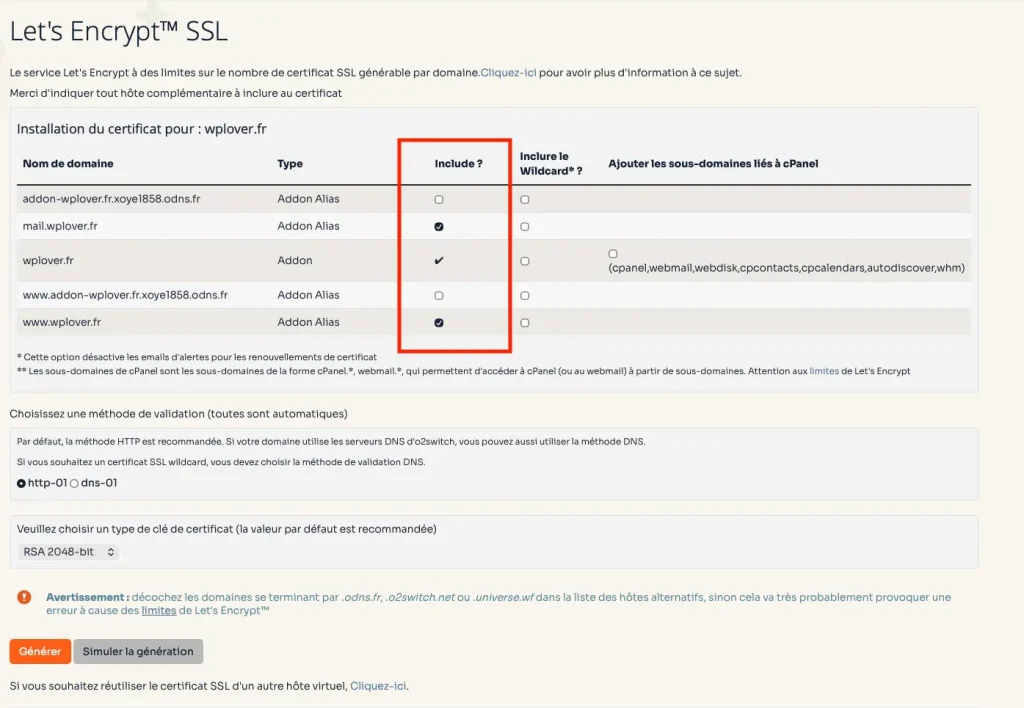The width and height of the screenshot is (1024, 708).
Task: Click the Type column header
Action: point(290,163)
